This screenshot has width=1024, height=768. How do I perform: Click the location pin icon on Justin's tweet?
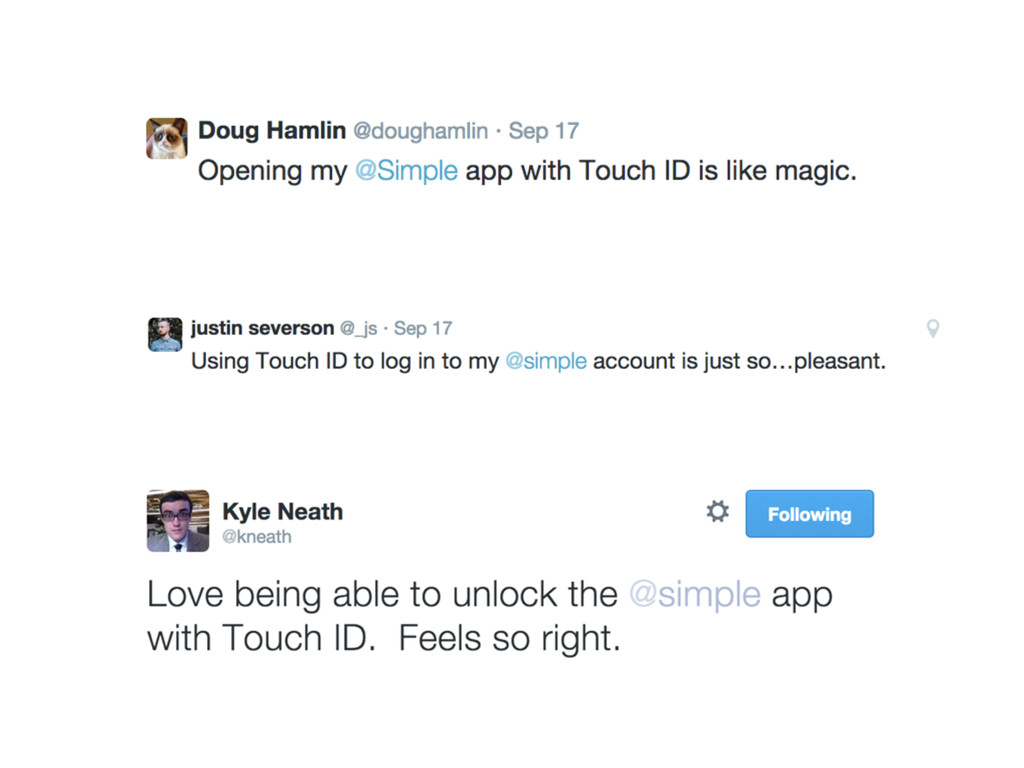pyautogui.click(x=933, y=328)
